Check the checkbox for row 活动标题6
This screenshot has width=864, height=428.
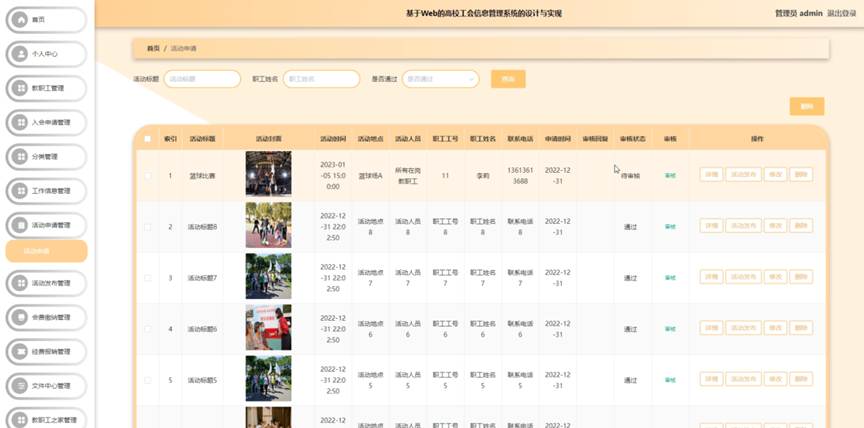click(147, 329)
